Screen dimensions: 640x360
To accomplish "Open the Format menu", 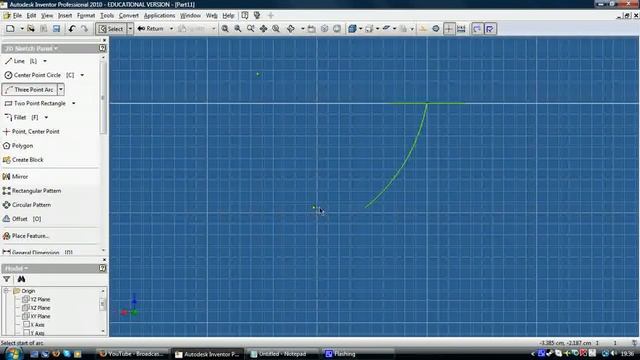I will click(86, 16).
